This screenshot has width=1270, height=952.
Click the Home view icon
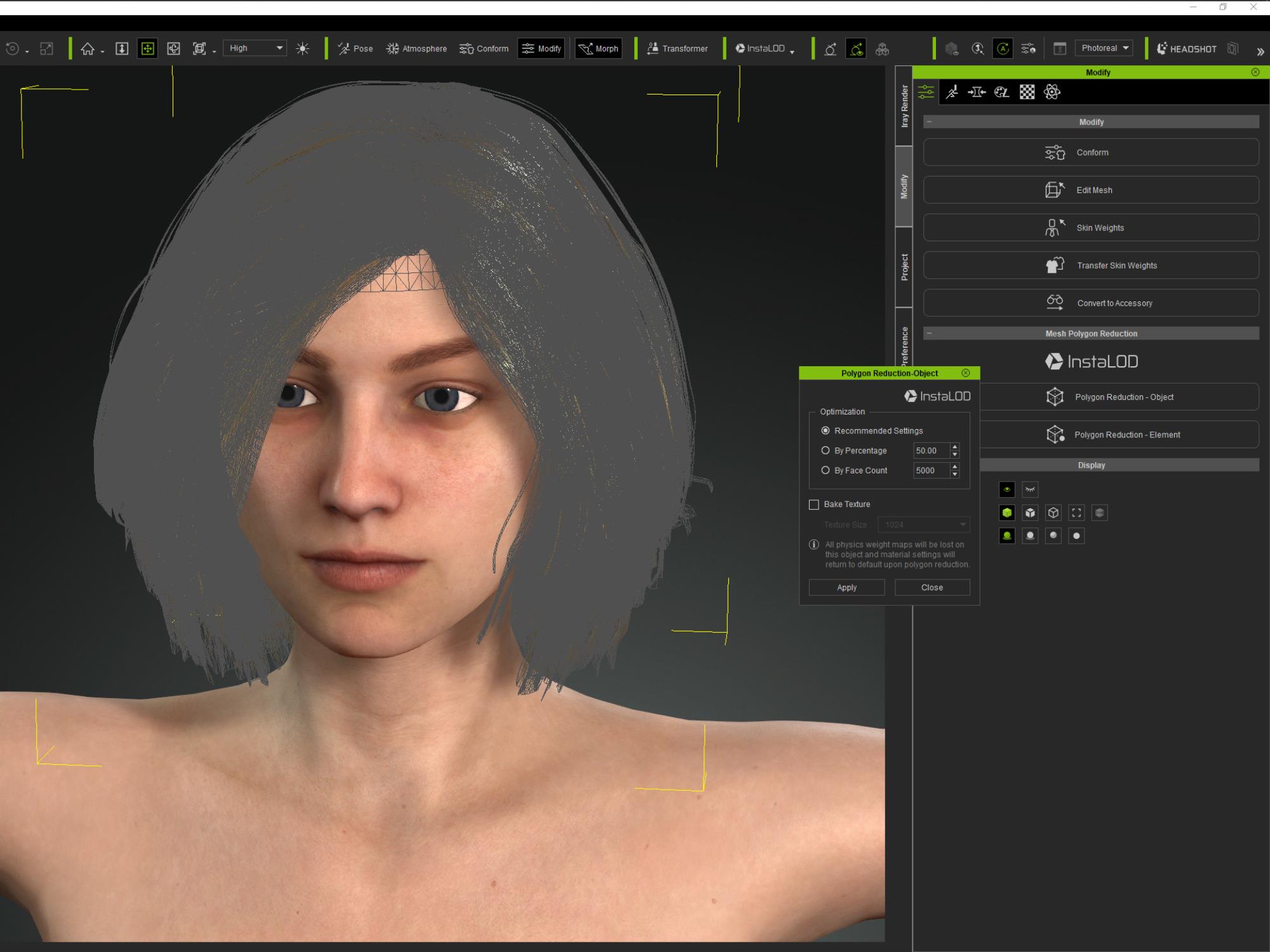click(x=88, y=49)
